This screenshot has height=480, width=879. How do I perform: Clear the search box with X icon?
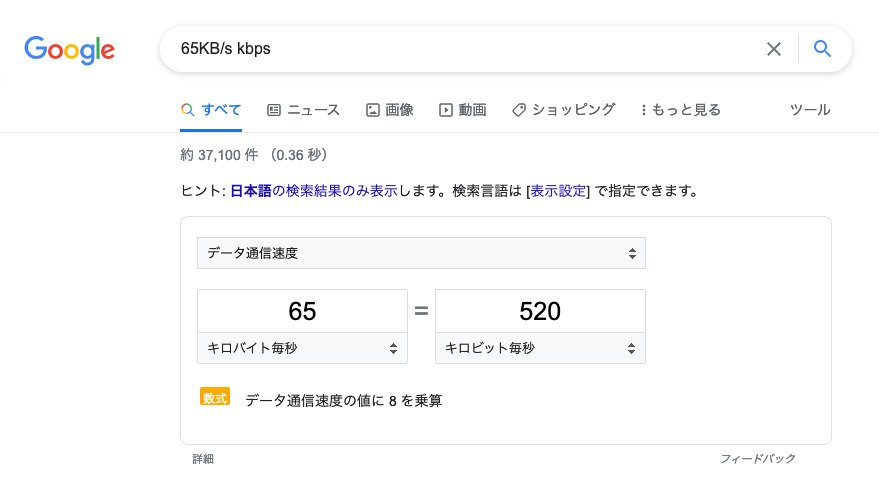pos(773,49)
